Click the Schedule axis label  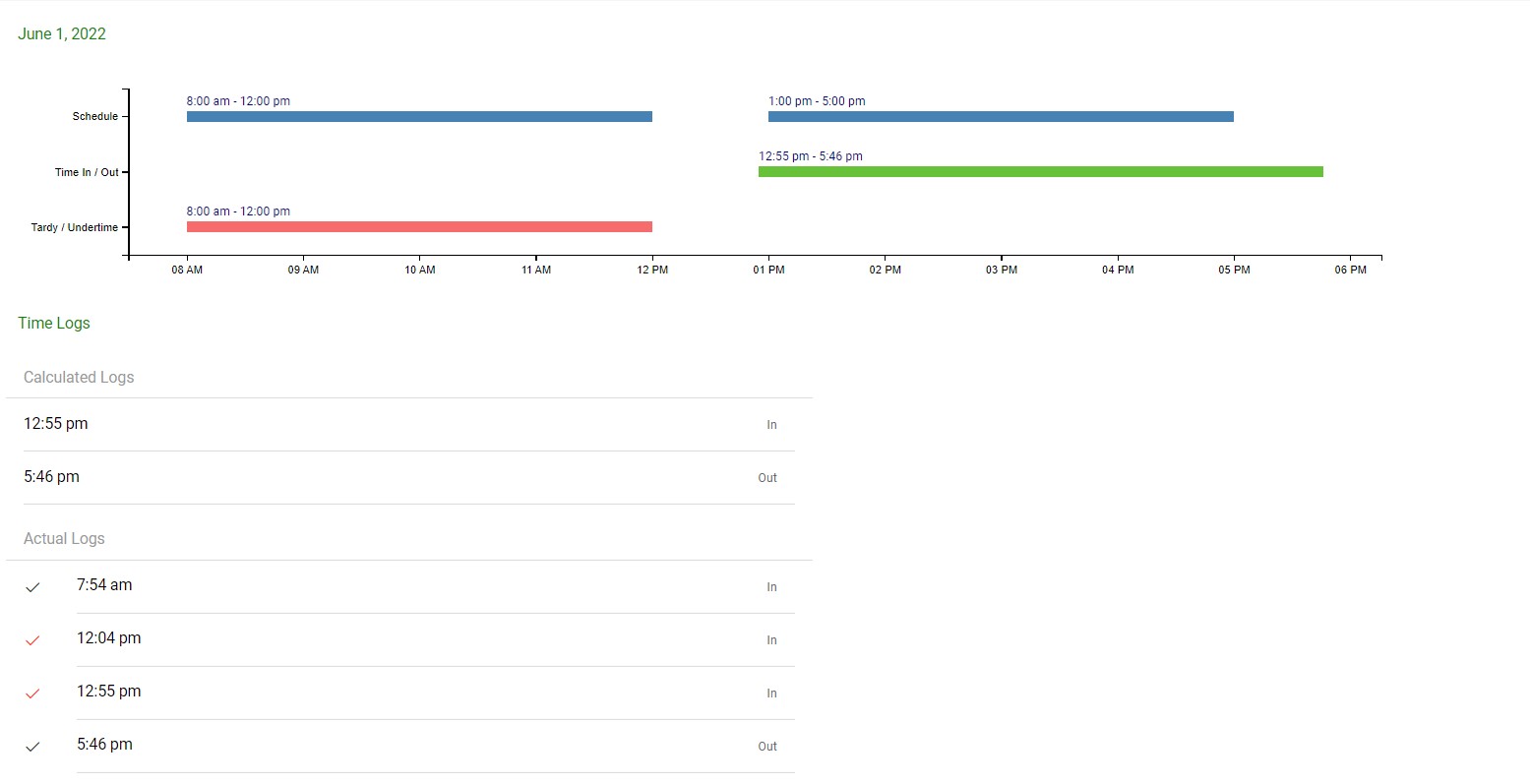pos(95,117)
